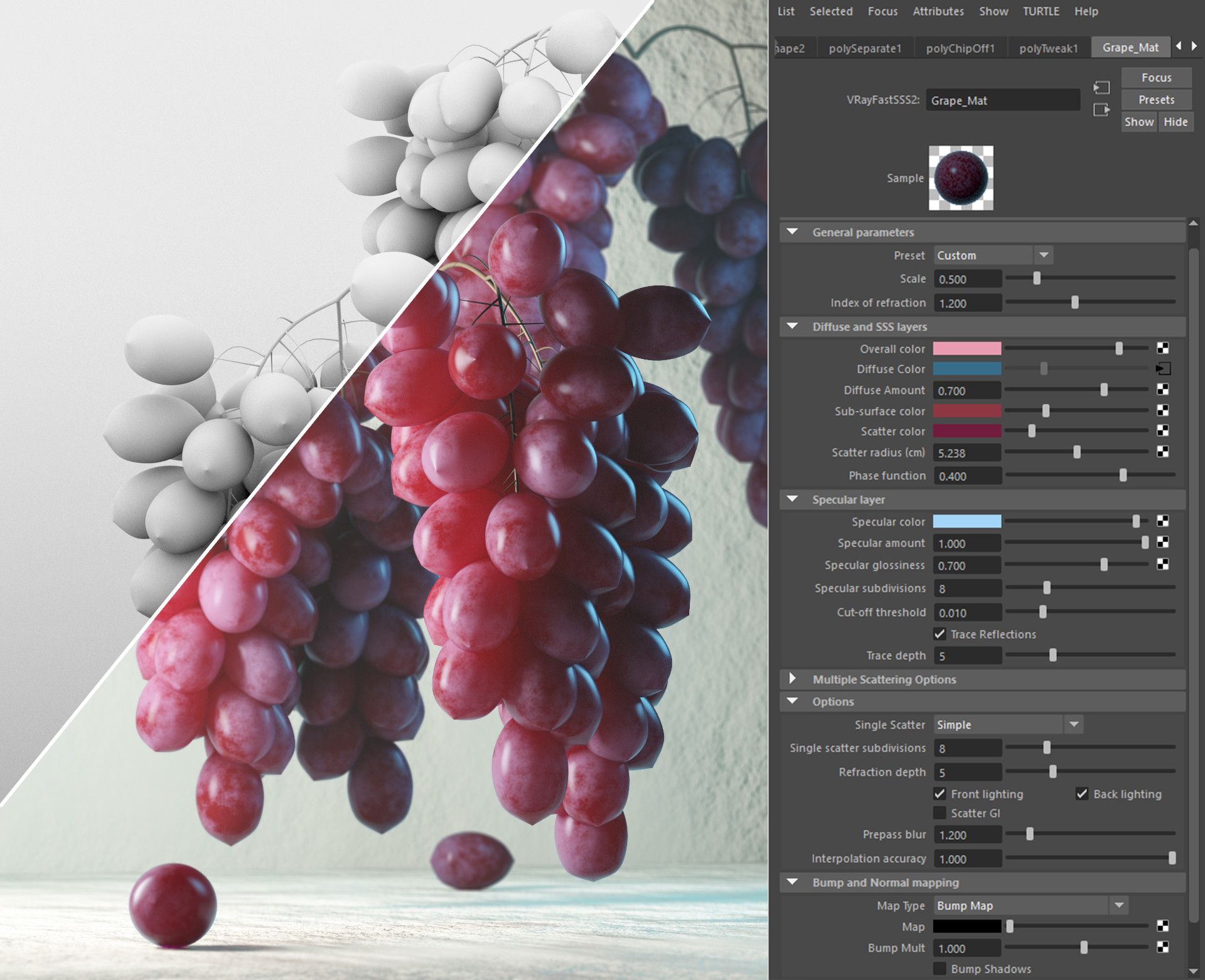Switch to the polyTweak1 tab
Screen dimensions: 1205x980
coord(1049,48)
